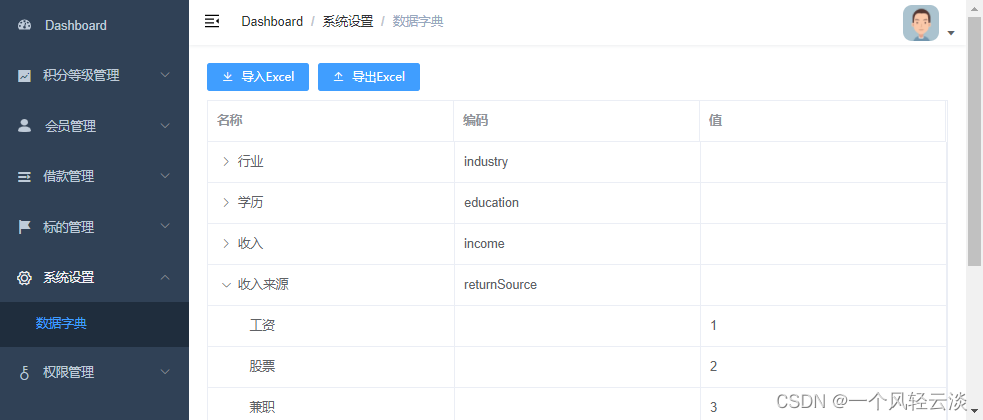This screenshot has height=420, width=983.
Task: Click the list icon beside 借款管理
Action: tap(24, 177)
